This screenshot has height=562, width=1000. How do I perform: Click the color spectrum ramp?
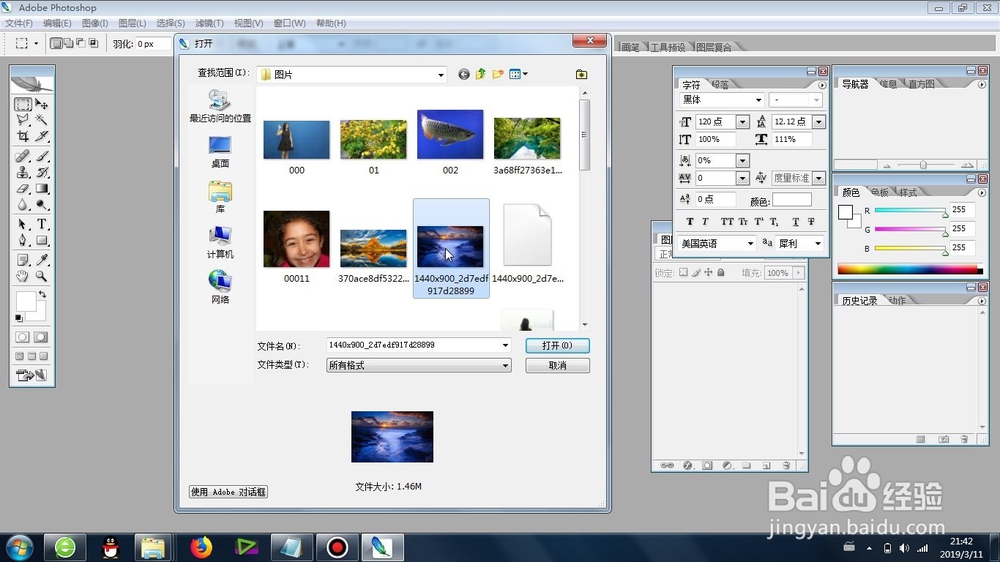click(910, 270)
